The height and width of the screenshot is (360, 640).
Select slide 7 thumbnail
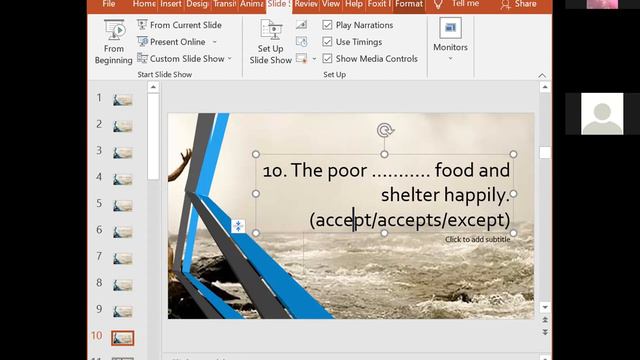(x=123, y=259)
